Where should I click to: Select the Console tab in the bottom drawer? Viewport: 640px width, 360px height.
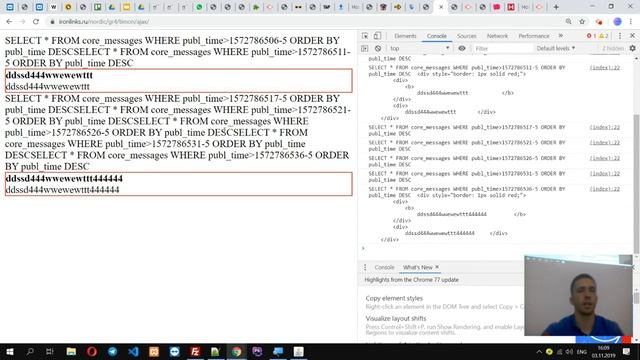[384, 267]
